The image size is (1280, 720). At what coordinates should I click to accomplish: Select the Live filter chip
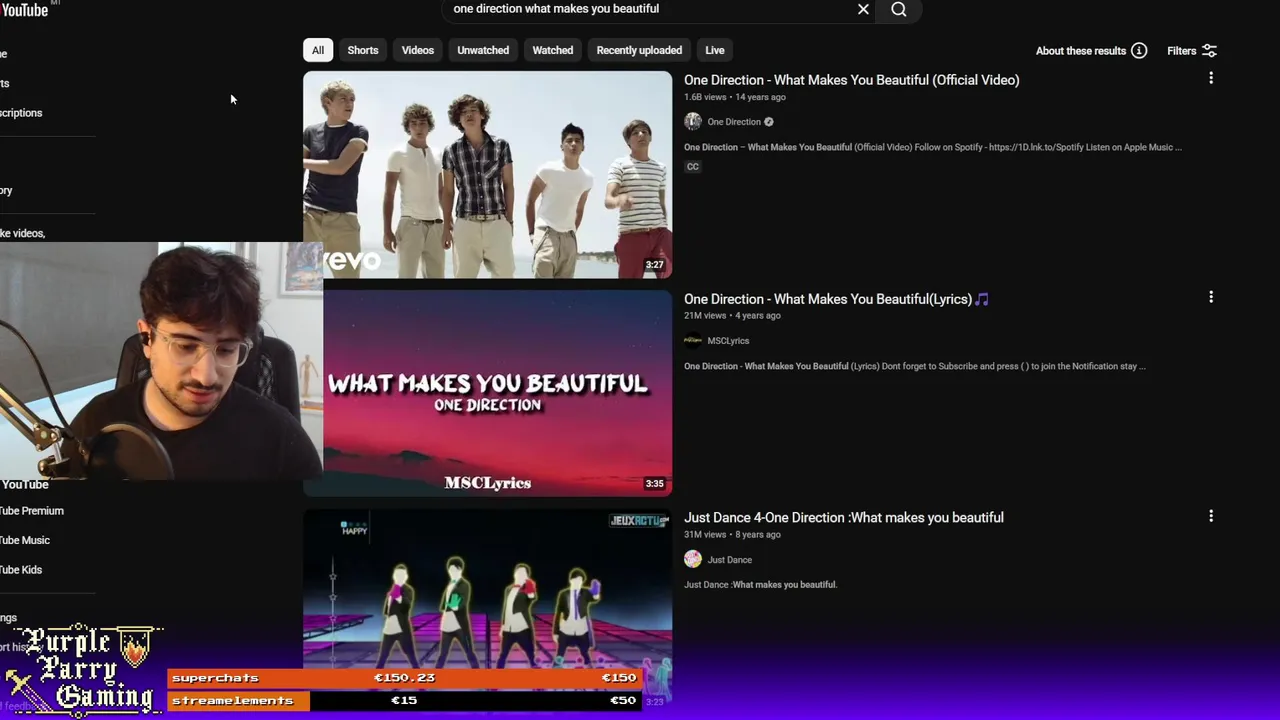715,50
